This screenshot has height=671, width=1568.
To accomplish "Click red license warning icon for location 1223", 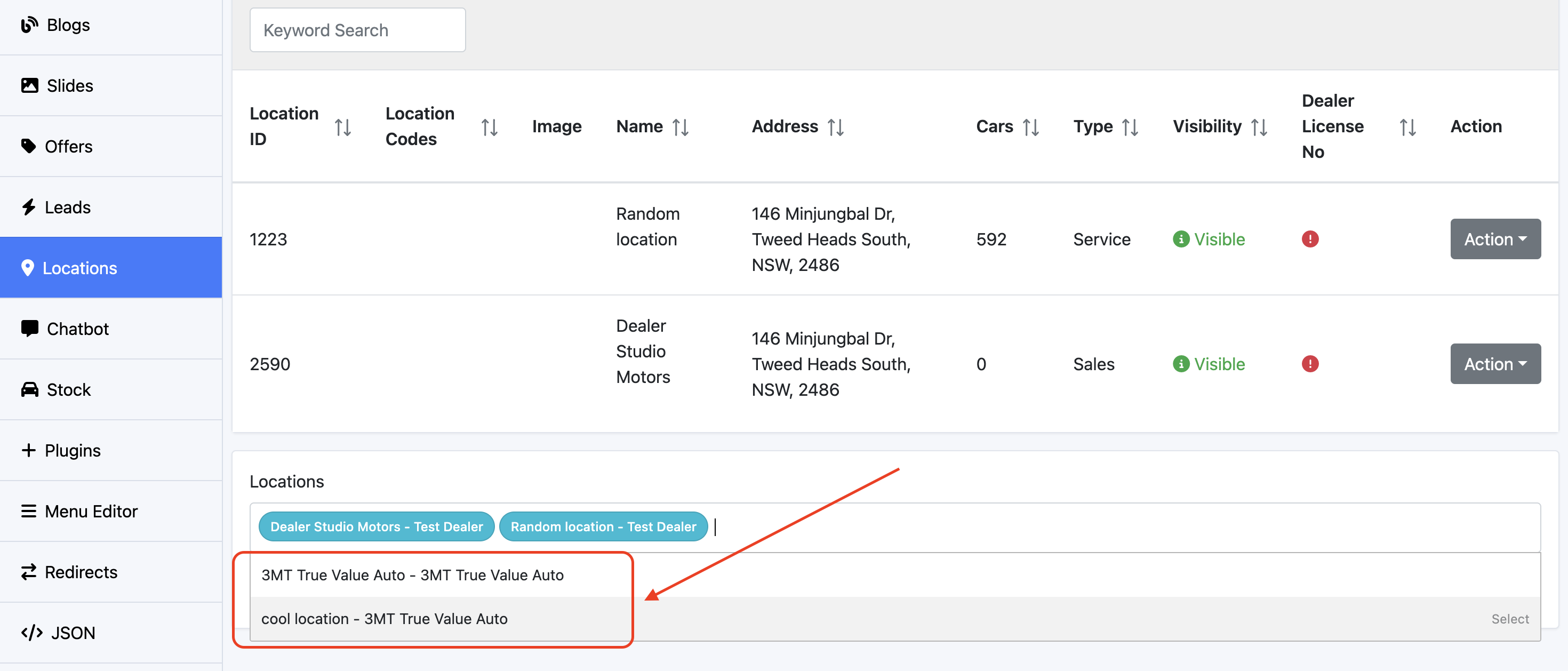I will tap(1309, 239).
